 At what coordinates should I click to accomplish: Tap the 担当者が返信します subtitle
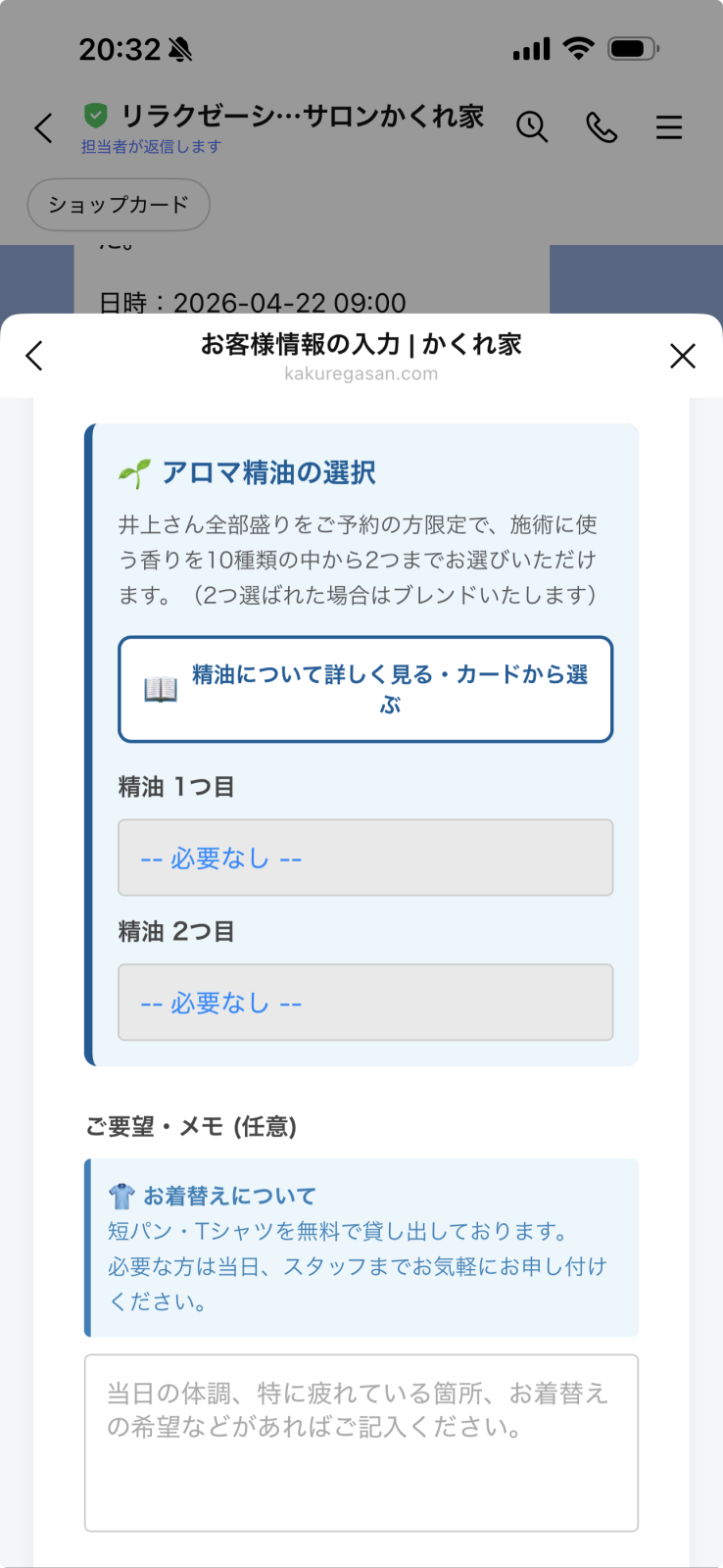pos(151,147)
